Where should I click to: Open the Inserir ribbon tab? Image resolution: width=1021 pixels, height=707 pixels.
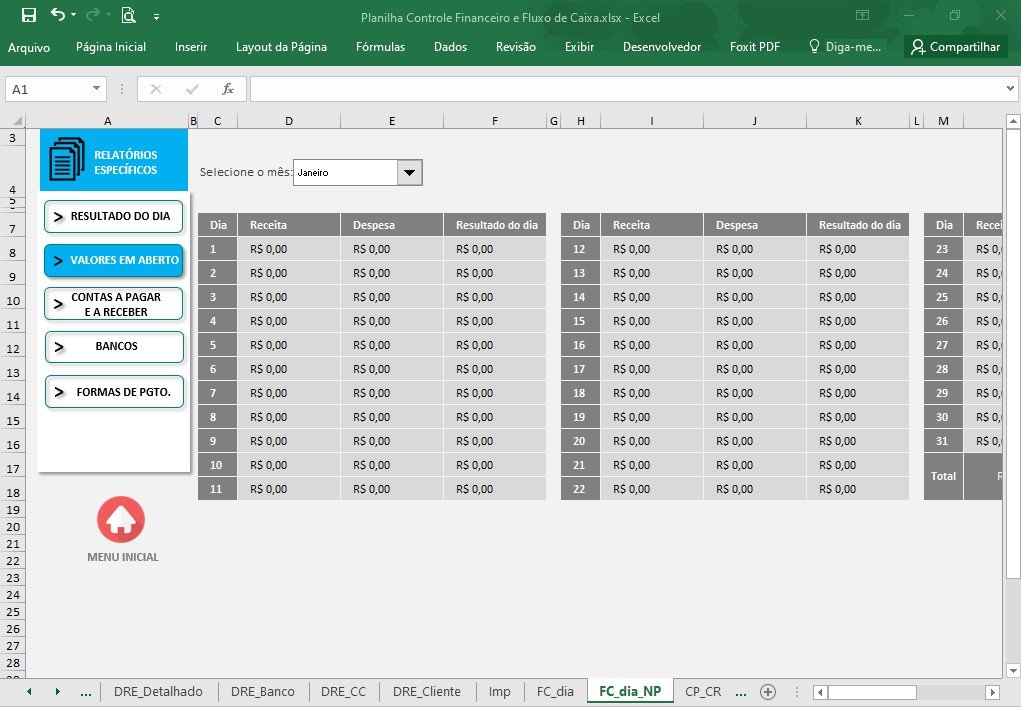191,47
